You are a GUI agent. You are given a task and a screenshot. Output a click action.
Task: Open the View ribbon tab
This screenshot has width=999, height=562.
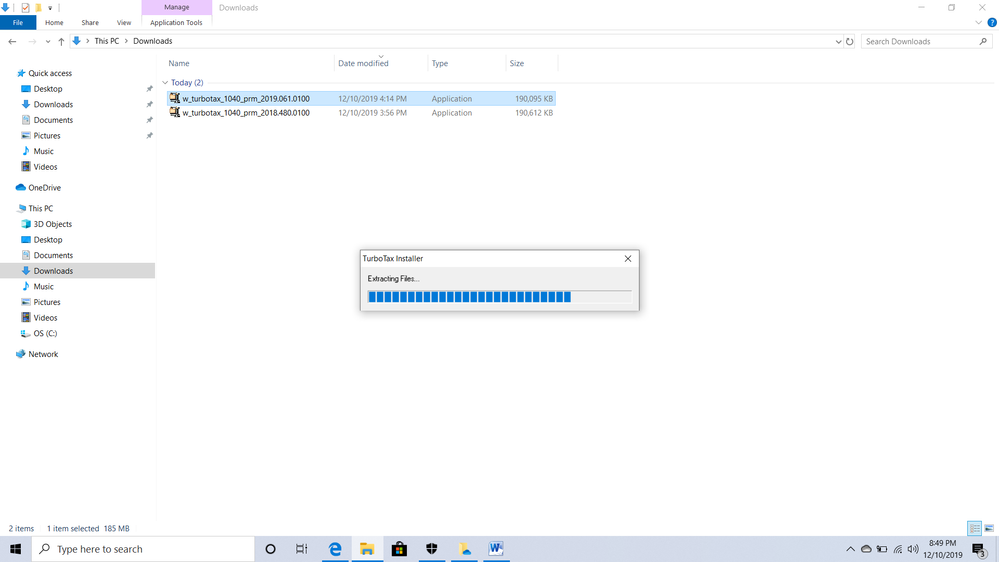(x=124, y=22)
